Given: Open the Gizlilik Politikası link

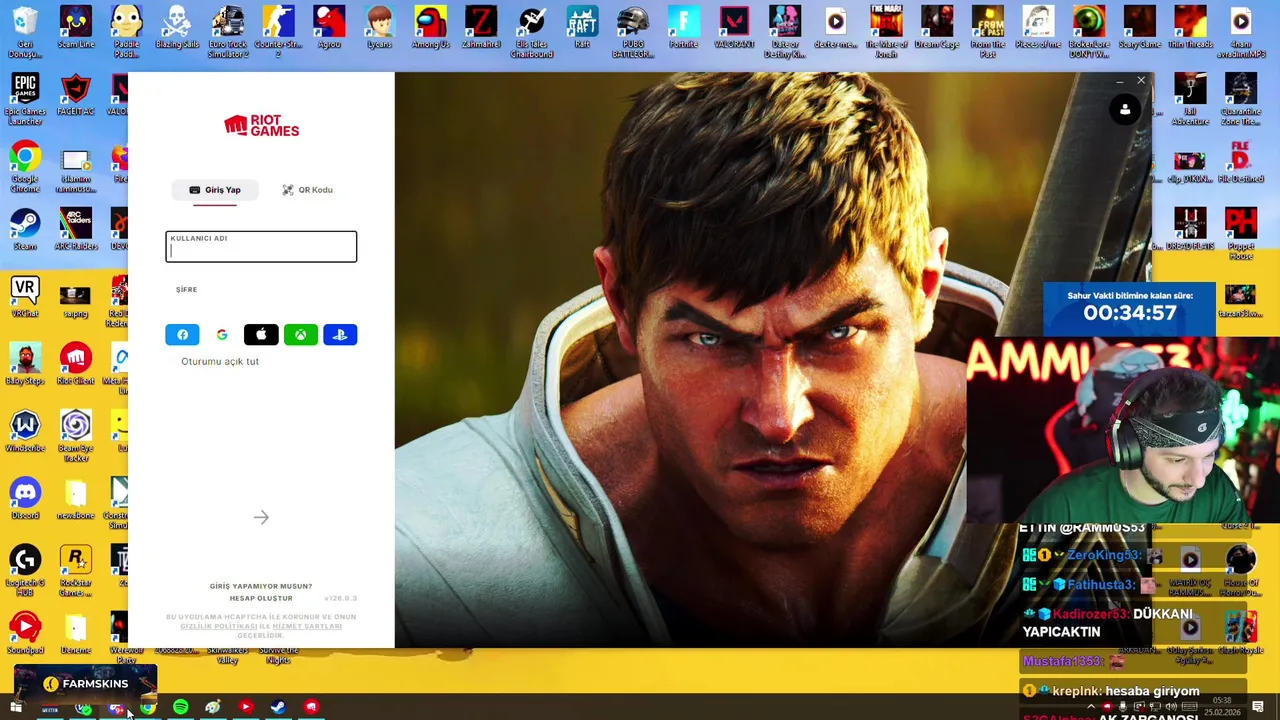Looking at the screenshot, I should pyautogui.click(x=218, y=626).
